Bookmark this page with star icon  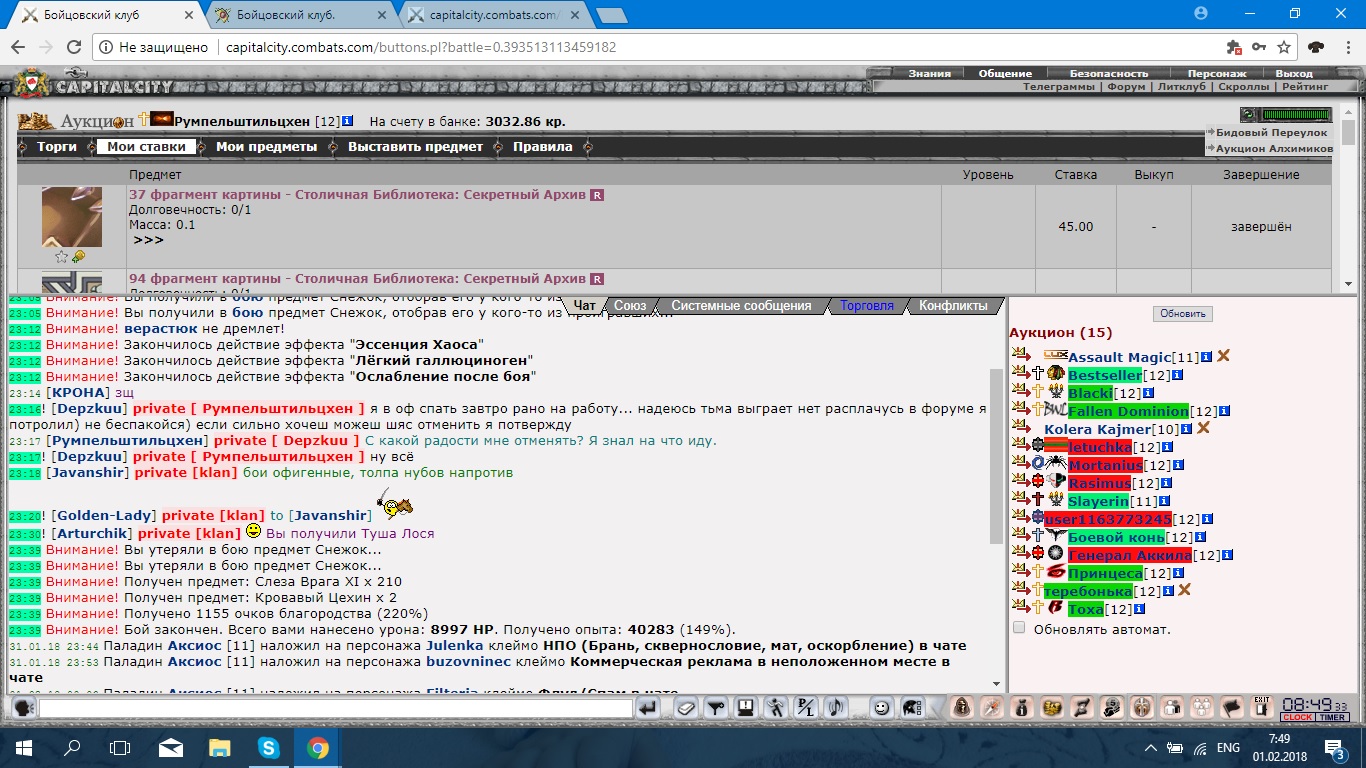1284,47
